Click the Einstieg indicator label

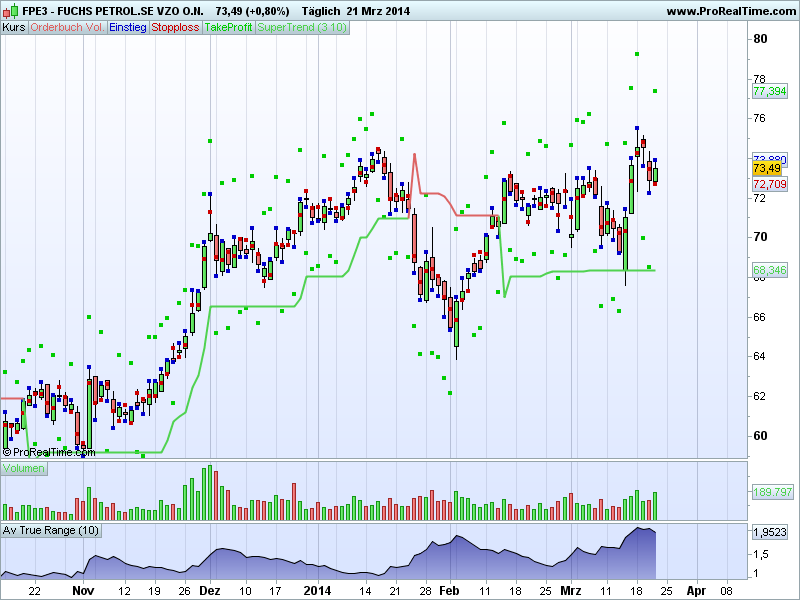coord(128,27)
